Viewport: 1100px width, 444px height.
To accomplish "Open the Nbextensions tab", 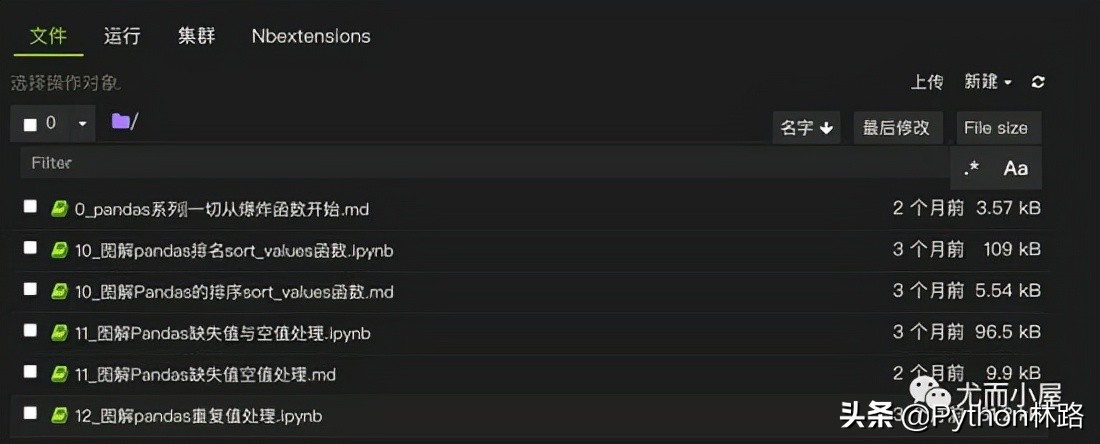I will [x=311, y=36].
